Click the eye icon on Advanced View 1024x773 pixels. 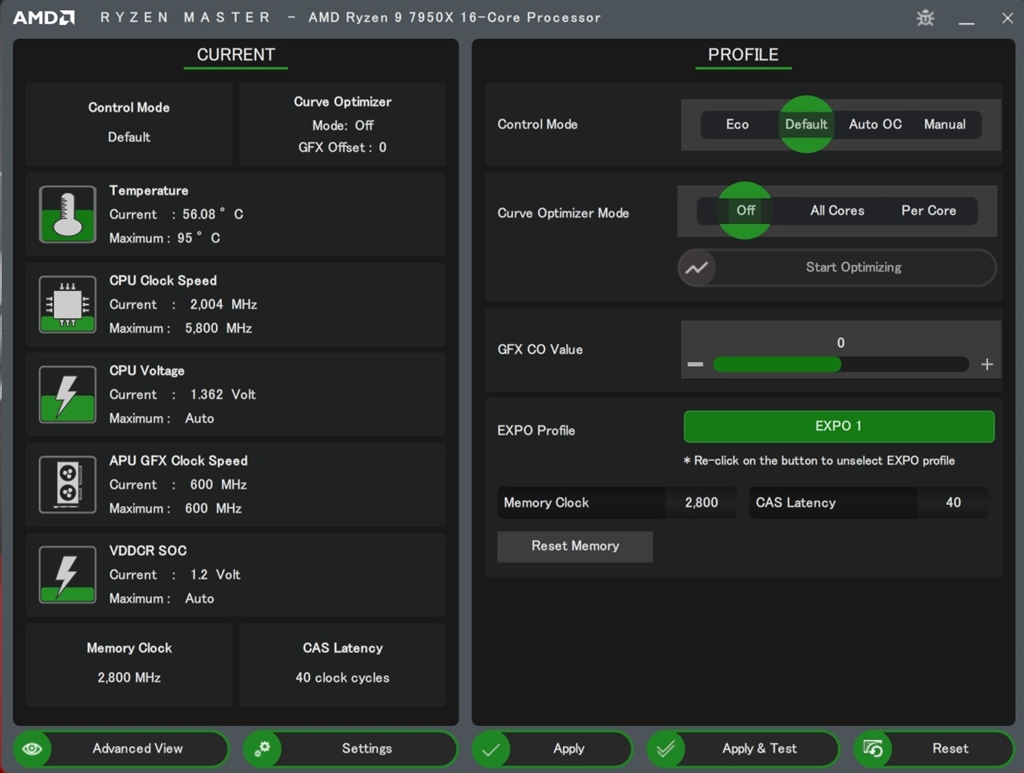32,748
